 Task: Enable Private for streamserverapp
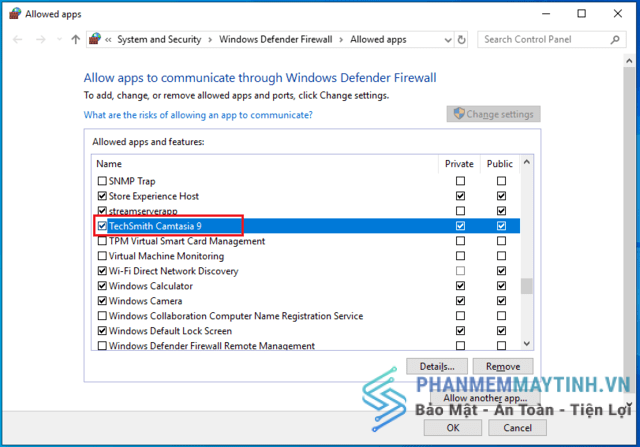point(460,211)
